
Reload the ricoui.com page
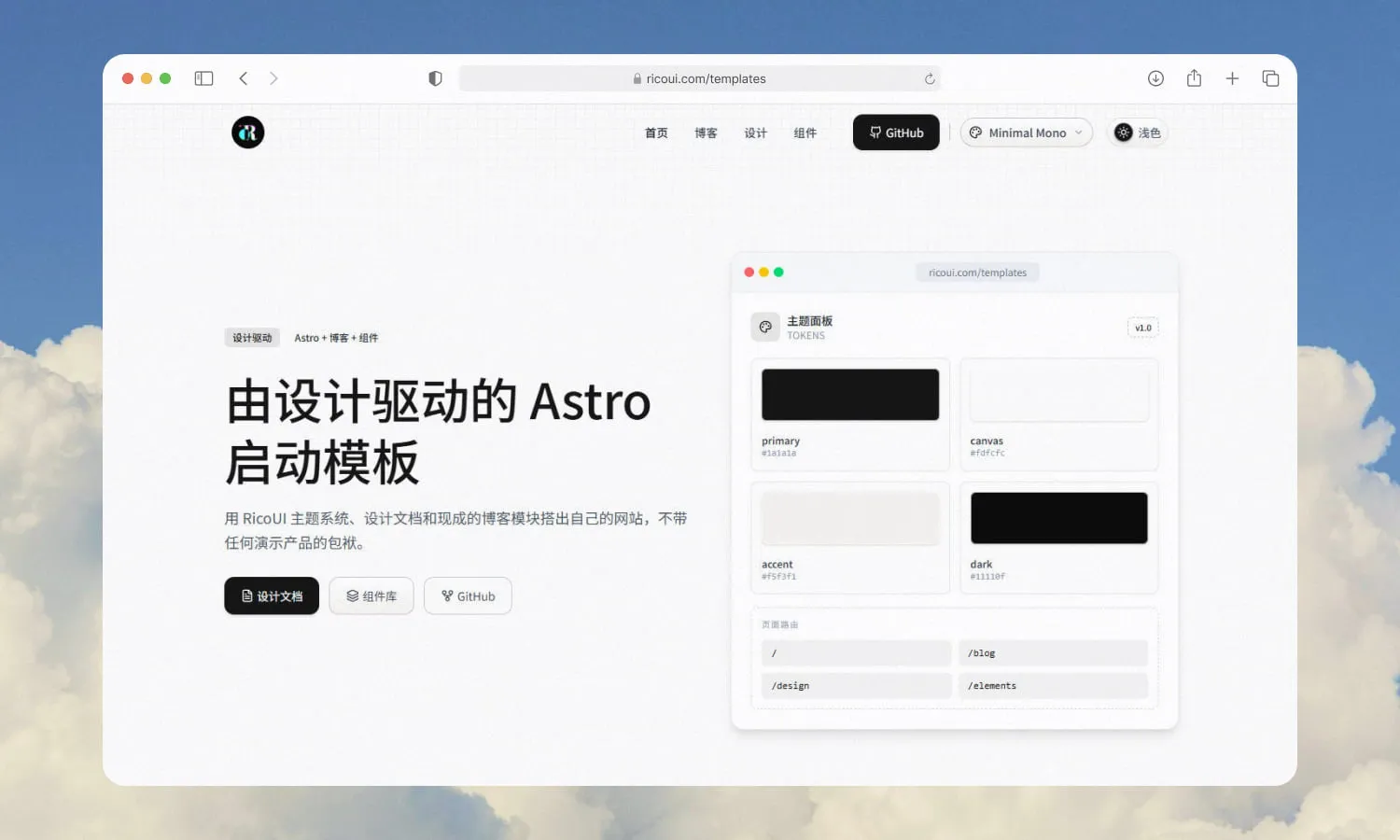[x=930, y=78]
